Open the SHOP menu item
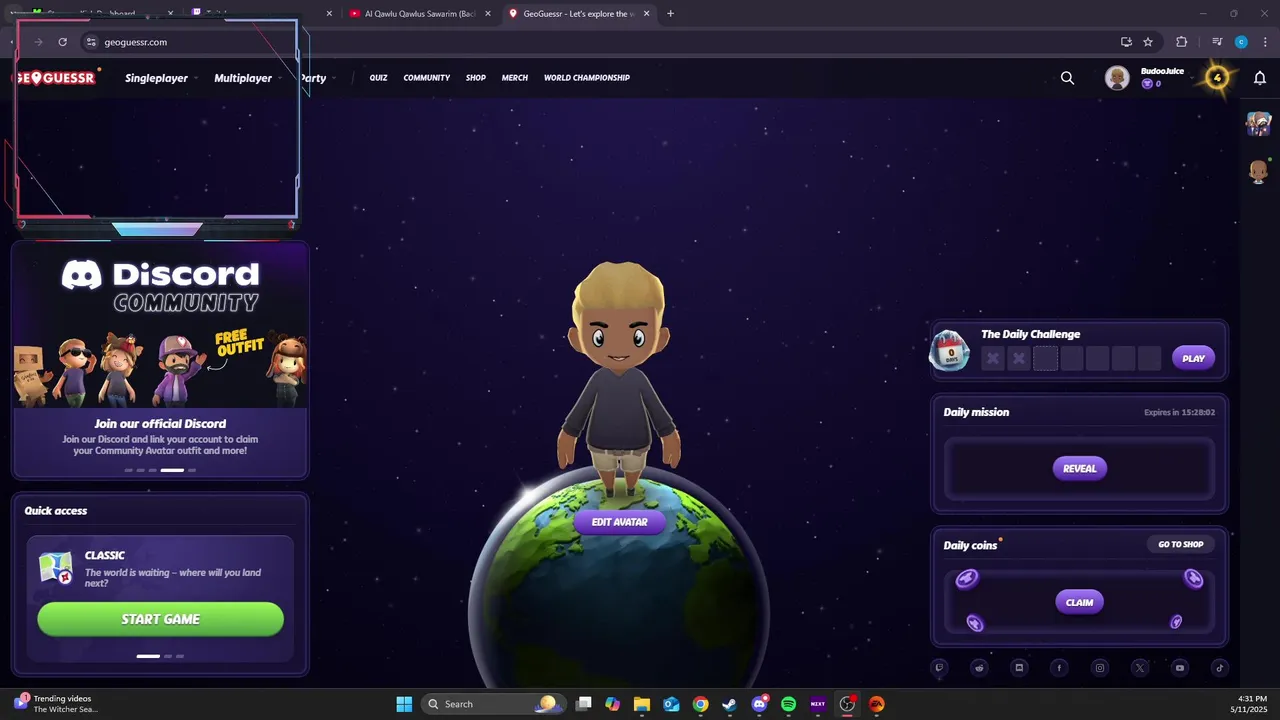This screenshot has width=1280, height=720. click(x=476, y=78)
